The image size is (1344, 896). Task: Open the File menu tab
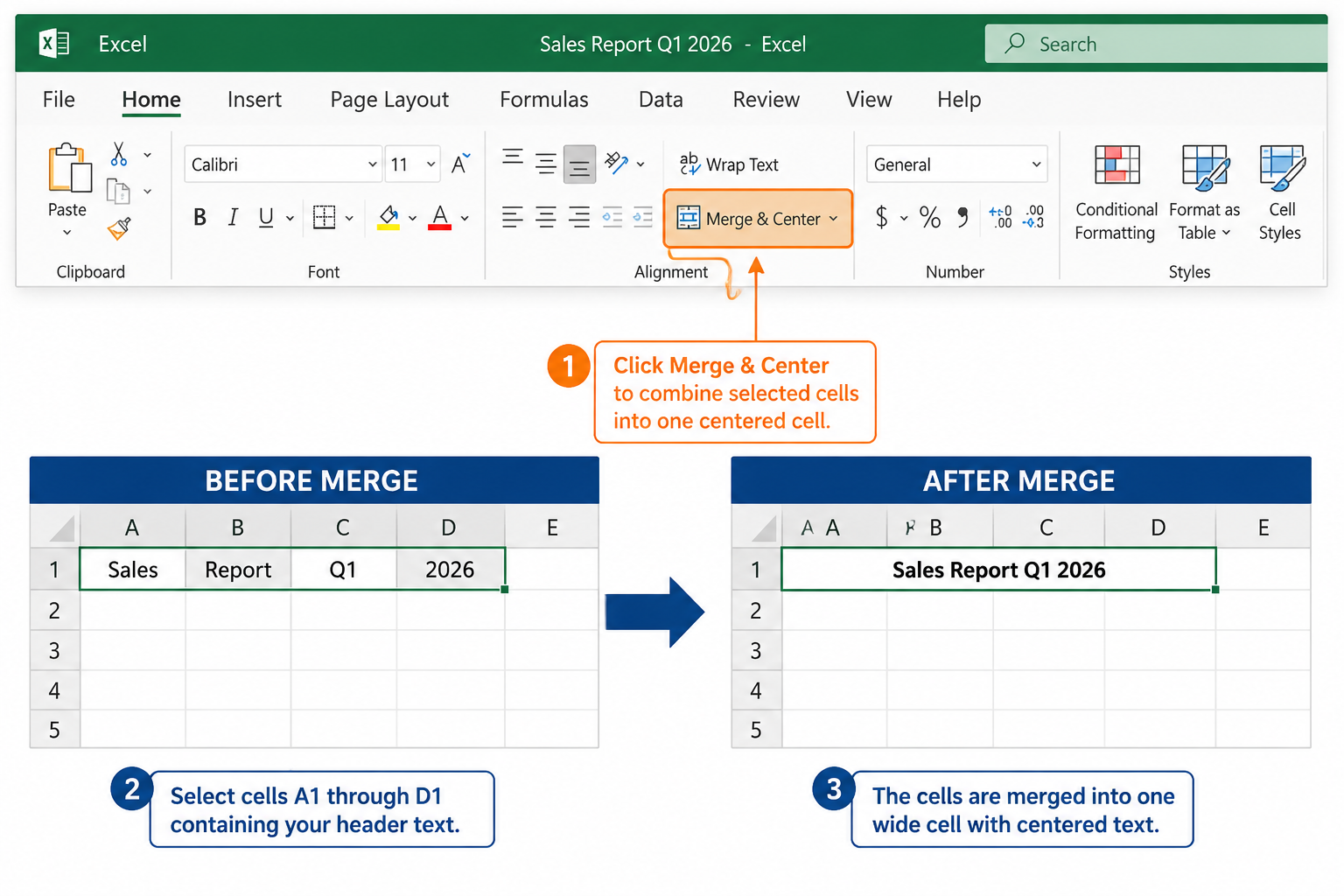[x=59, y=100]
